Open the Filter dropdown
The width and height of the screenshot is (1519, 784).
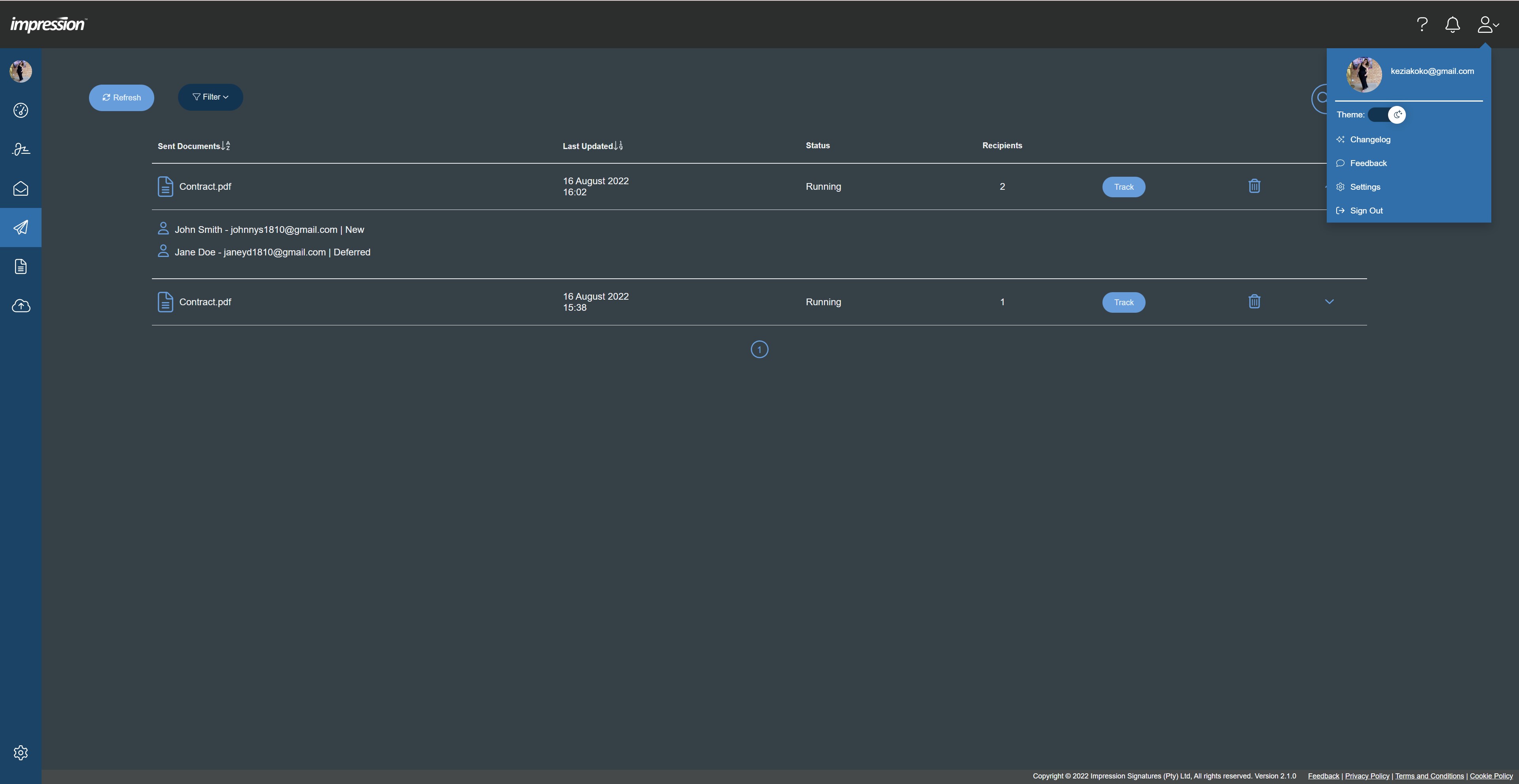[x=210, y=97]
